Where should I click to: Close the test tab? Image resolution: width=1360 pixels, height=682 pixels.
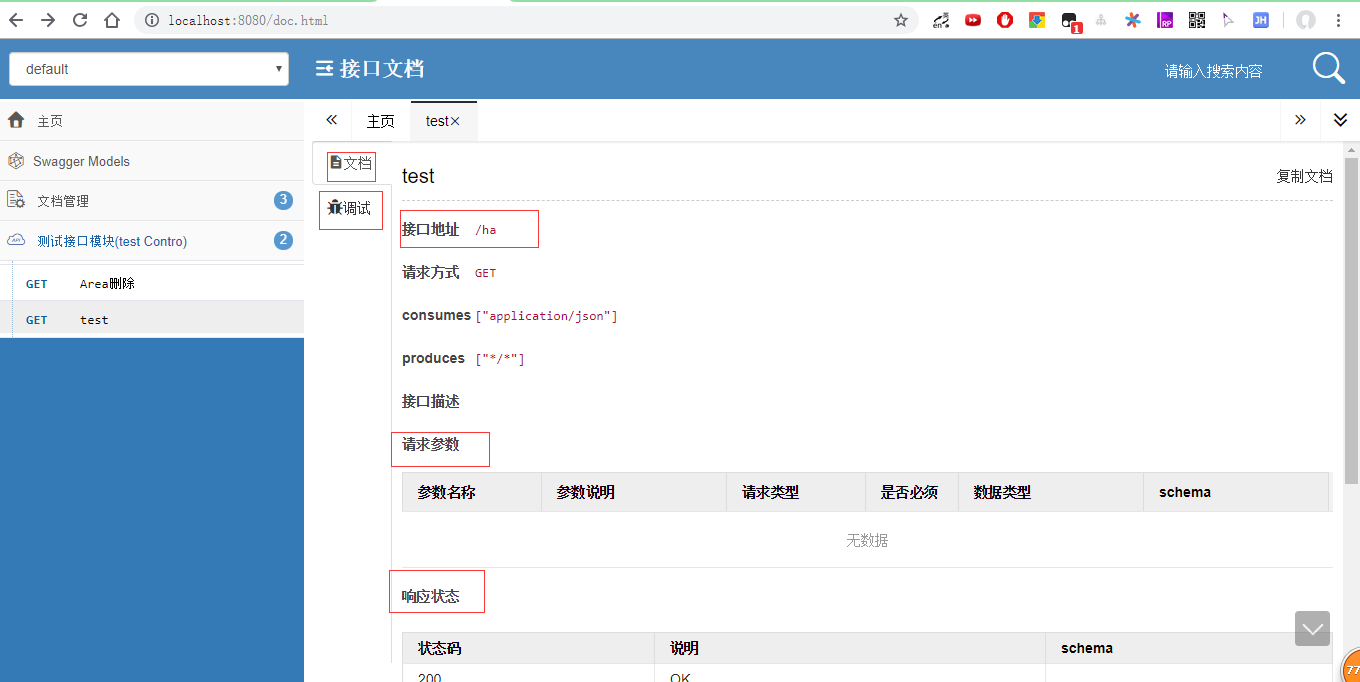pyautogui.click(x=455, y=121)
